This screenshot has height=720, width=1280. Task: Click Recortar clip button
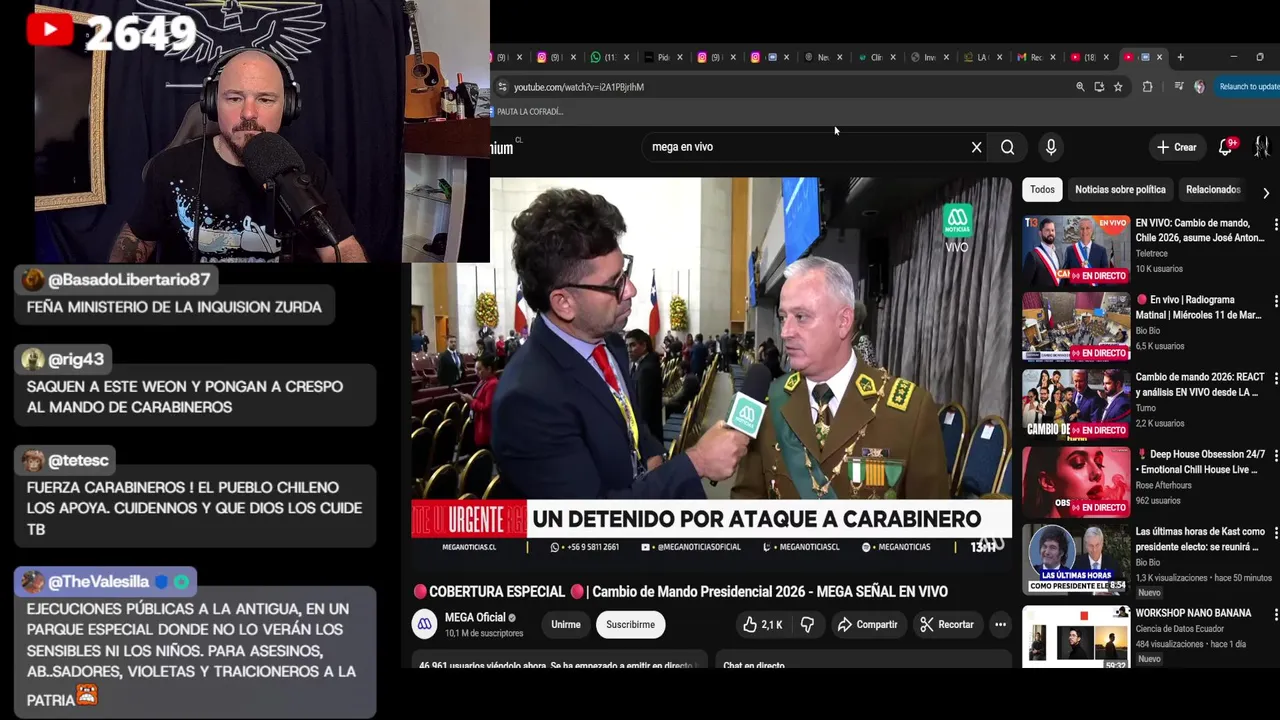pos(946,624)
